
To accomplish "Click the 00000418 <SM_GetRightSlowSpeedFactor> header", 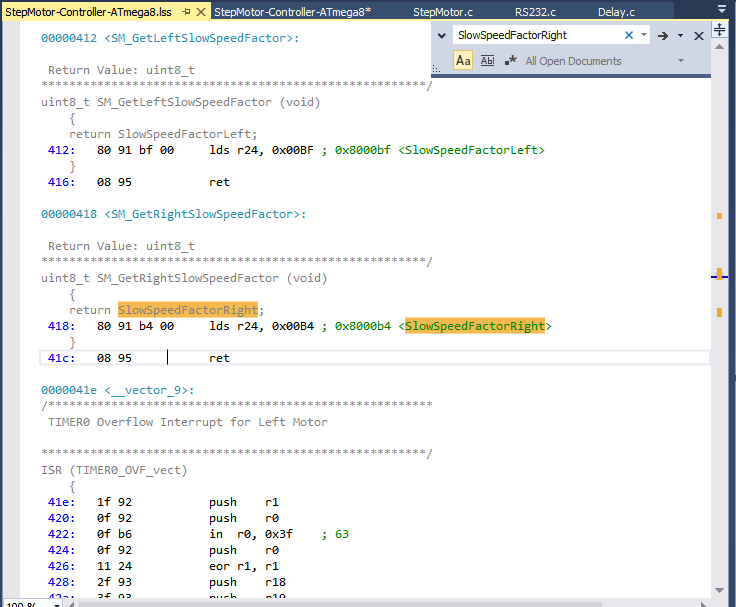I will point(173,214).
